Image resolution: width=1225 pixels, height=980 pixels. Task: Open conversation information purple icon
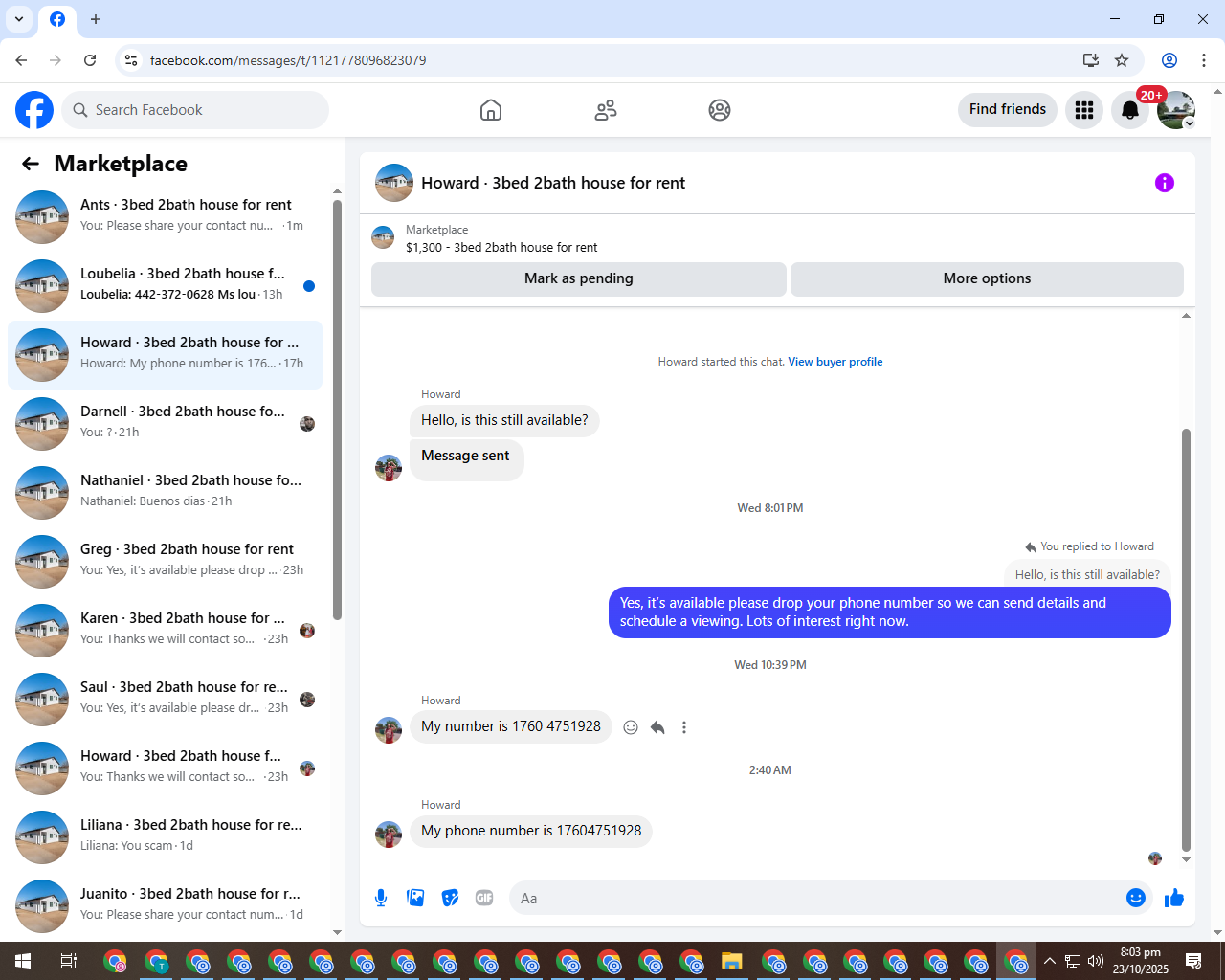1165,183
